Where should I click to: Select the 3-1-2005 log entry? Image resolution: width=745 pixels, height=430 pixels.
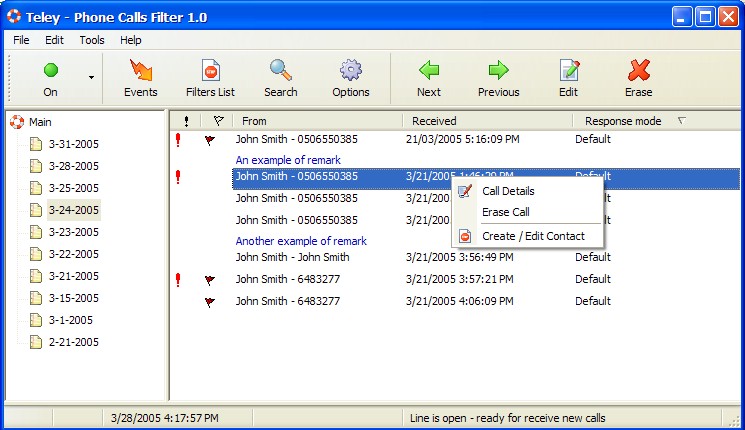(71, 320)
